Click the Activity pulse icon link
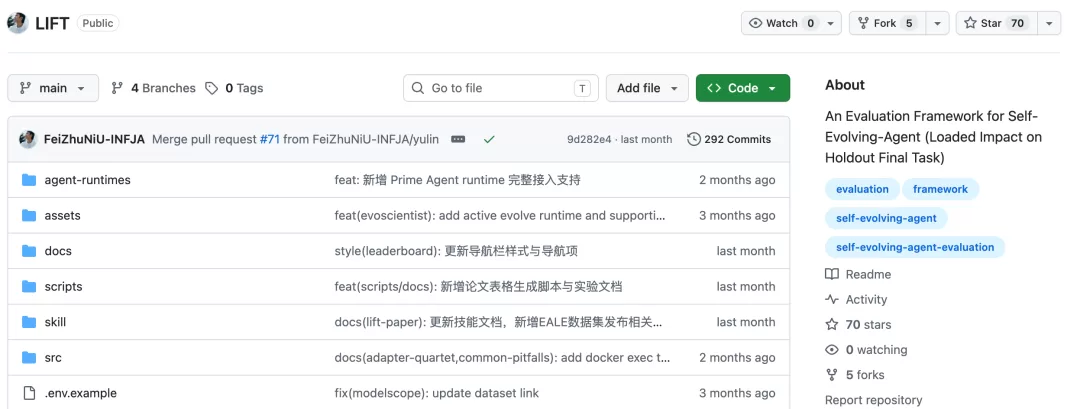The image size is (1080, 409). pyautogui.click(x=832, y=300)
